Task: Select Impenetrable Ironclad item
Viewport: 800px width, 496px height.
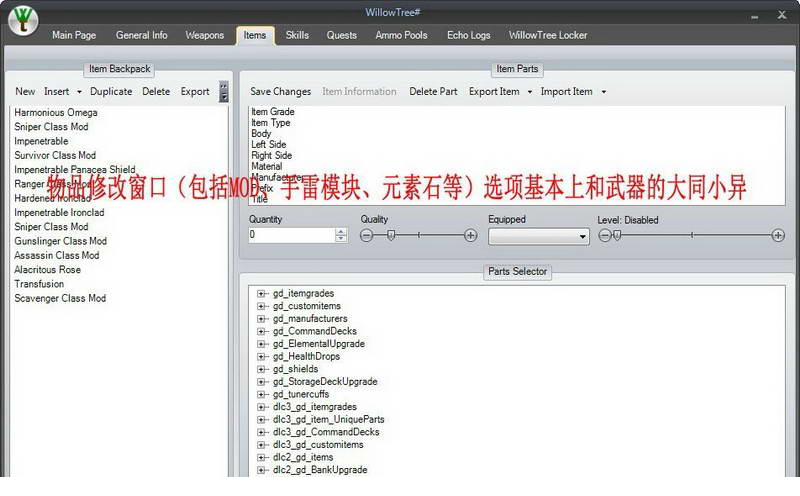Action: coord(59,212)
